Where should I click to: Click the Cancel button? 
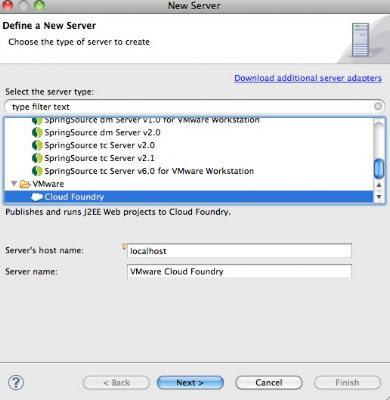pos(269,383)
